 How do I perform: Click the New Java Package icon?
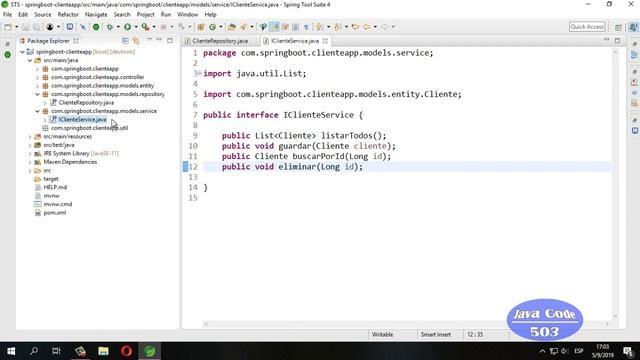pos(201,27)
